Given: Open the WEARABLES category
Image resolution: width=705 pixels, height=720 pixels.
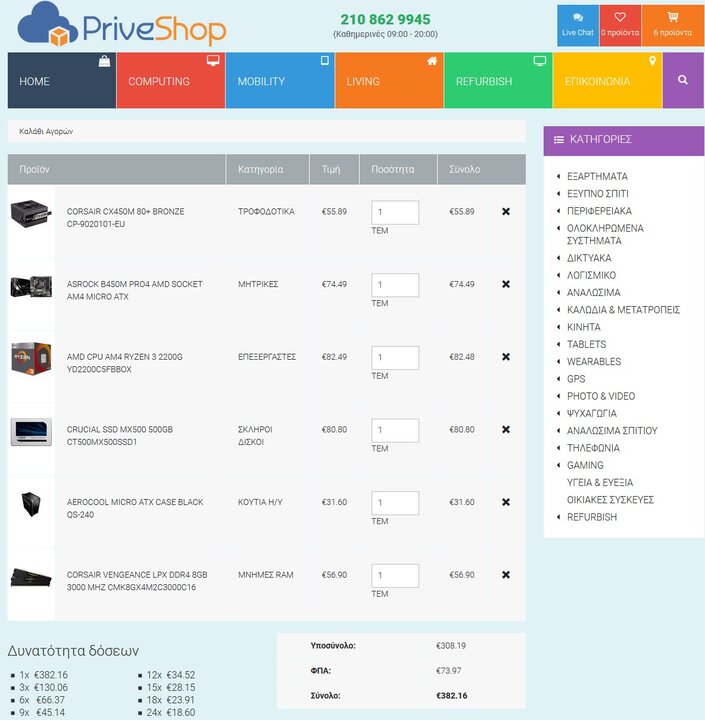Looking at the screenshot, I should coord(593,362).
